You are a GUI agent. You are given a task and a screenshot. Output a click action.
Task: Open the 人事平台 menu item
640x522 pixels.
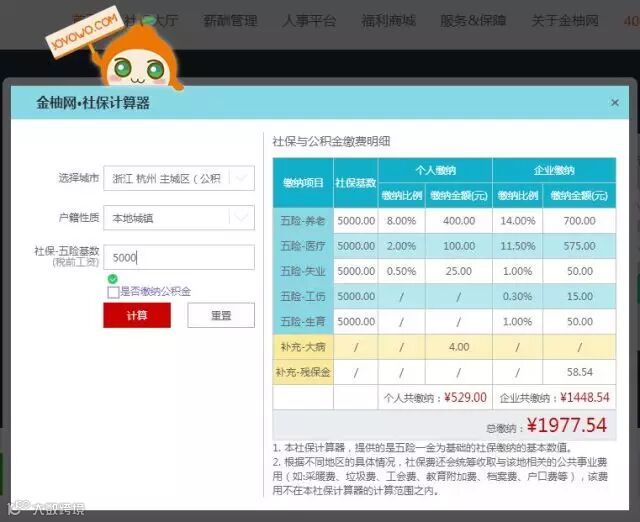coord(309,20)
